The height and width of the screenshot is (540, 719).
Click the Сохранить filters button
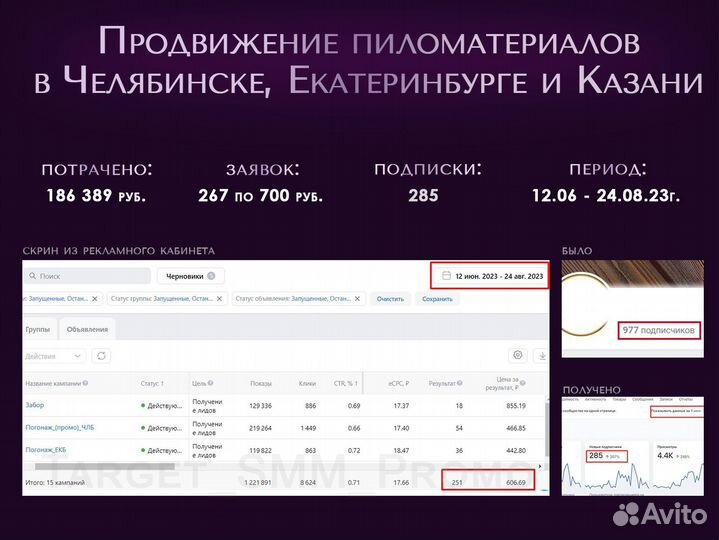pos(437,299)
